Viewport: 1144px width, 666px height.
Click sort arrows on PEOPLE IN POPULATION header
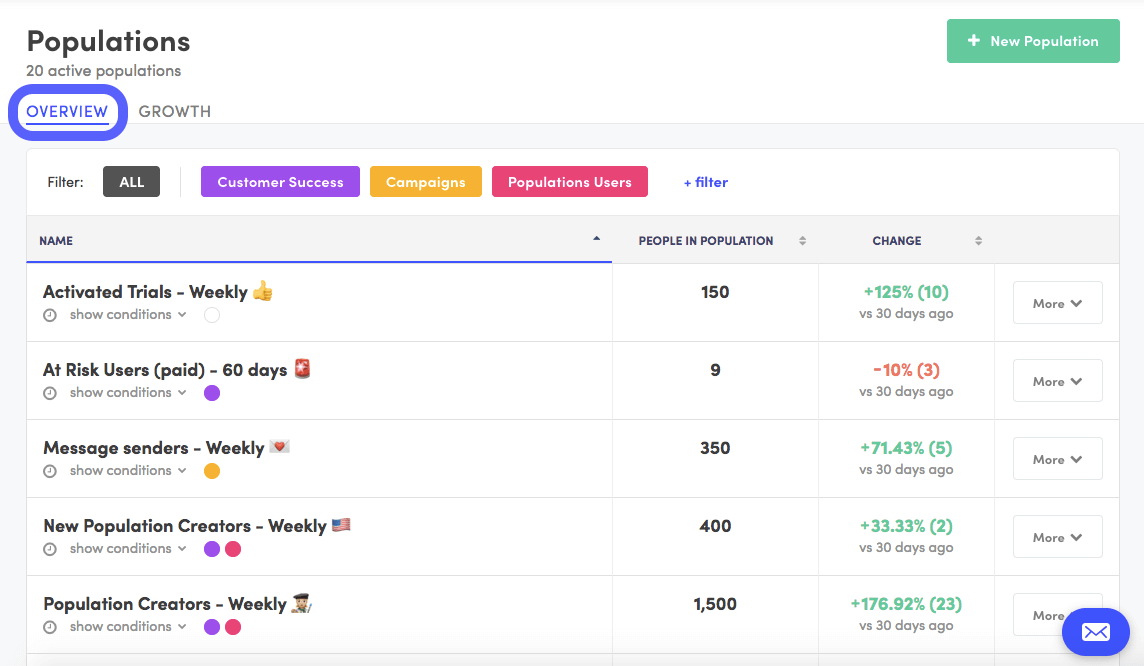click(802, 240)
